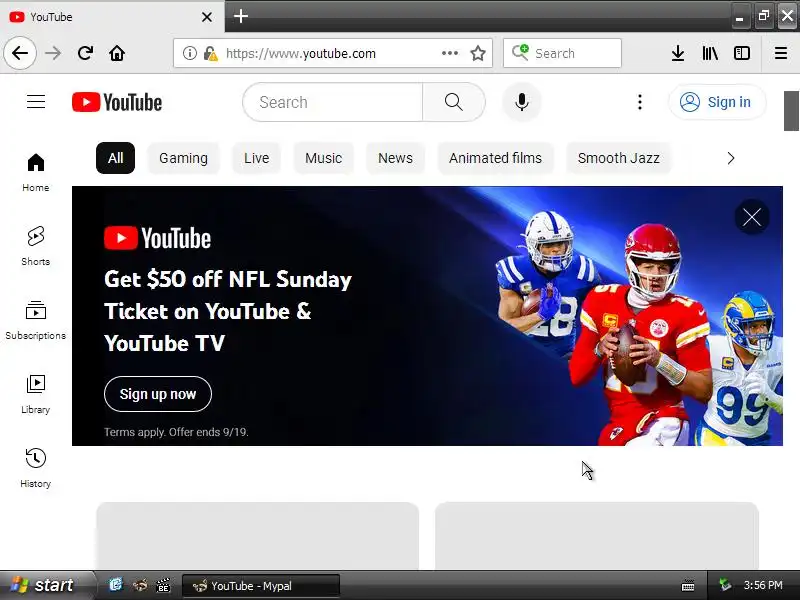Click the NFL Sunday Ticket headline text
This screenshot has height=600, width=800.
click(228, 311)
